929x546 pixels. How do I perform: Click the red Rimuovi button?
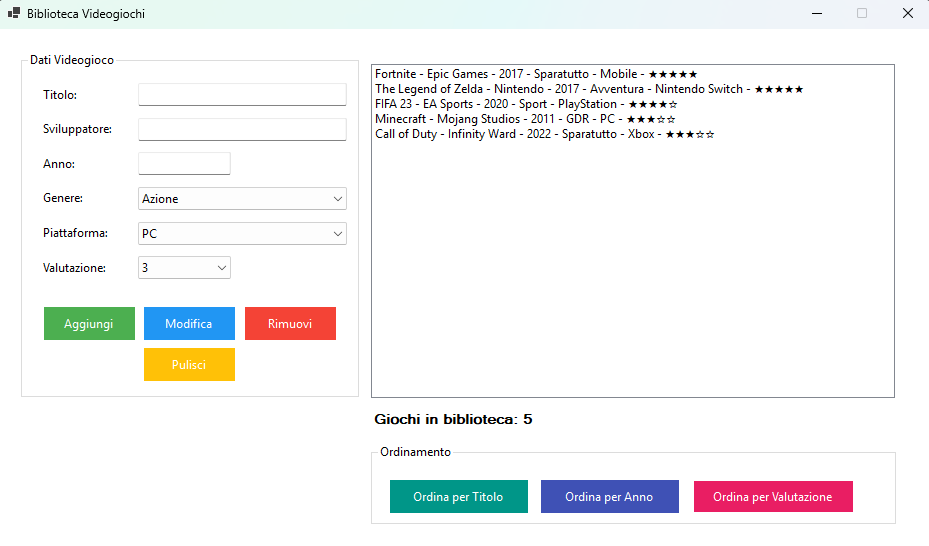click(x=290, y=323)
